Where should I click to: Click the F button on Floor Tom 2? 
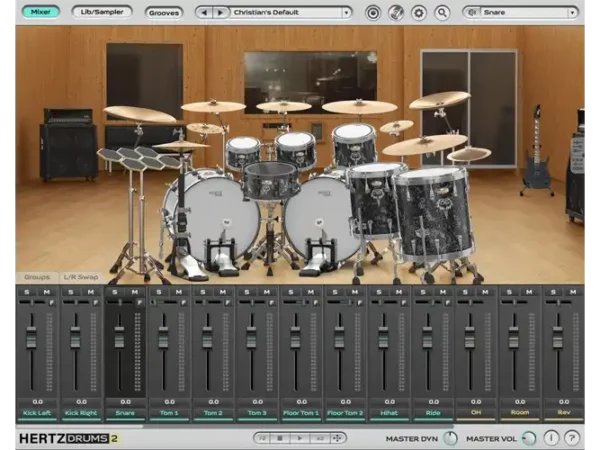pyautogui.click(x=360, y=303)
